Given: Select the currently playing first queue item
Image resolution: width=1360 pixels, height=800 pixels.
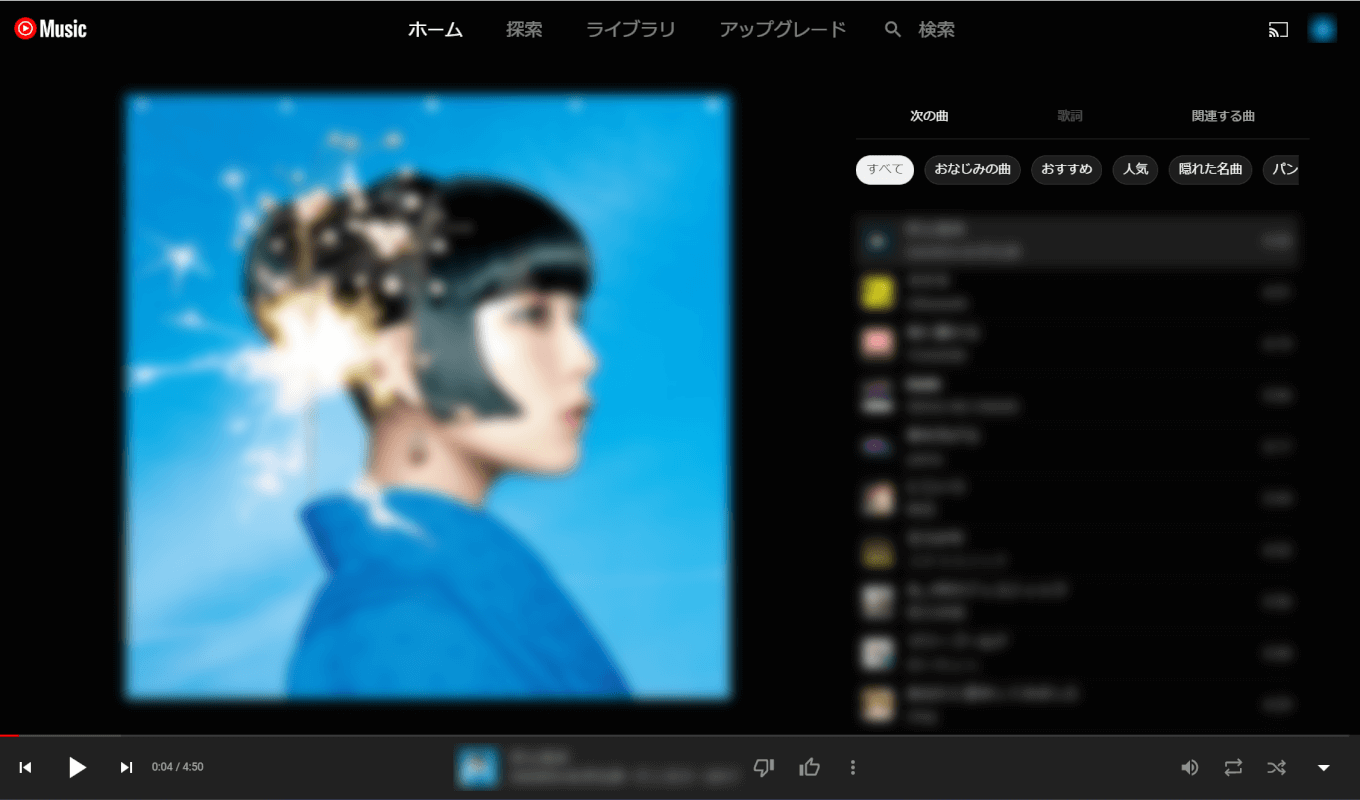Looking at the screenshot, I should coord(1079,240).
